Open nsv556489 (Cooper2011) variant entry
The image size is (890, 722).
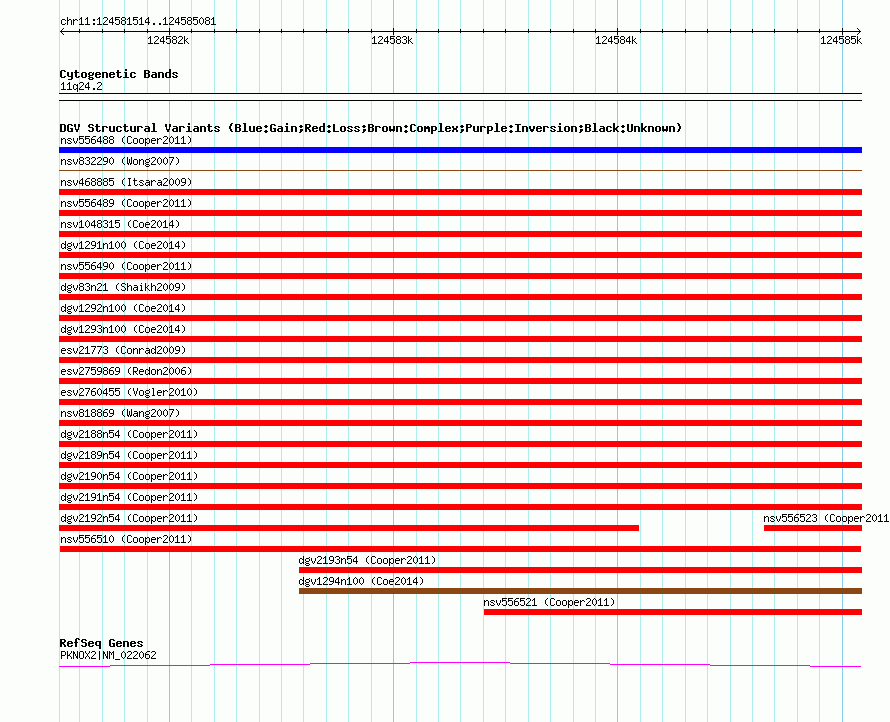click(126, 203)
